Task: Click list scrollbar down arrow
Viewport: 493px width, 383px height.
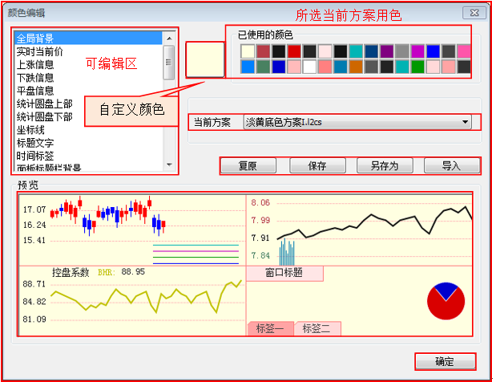Action: pyautogui.click(x=169, y=165)
